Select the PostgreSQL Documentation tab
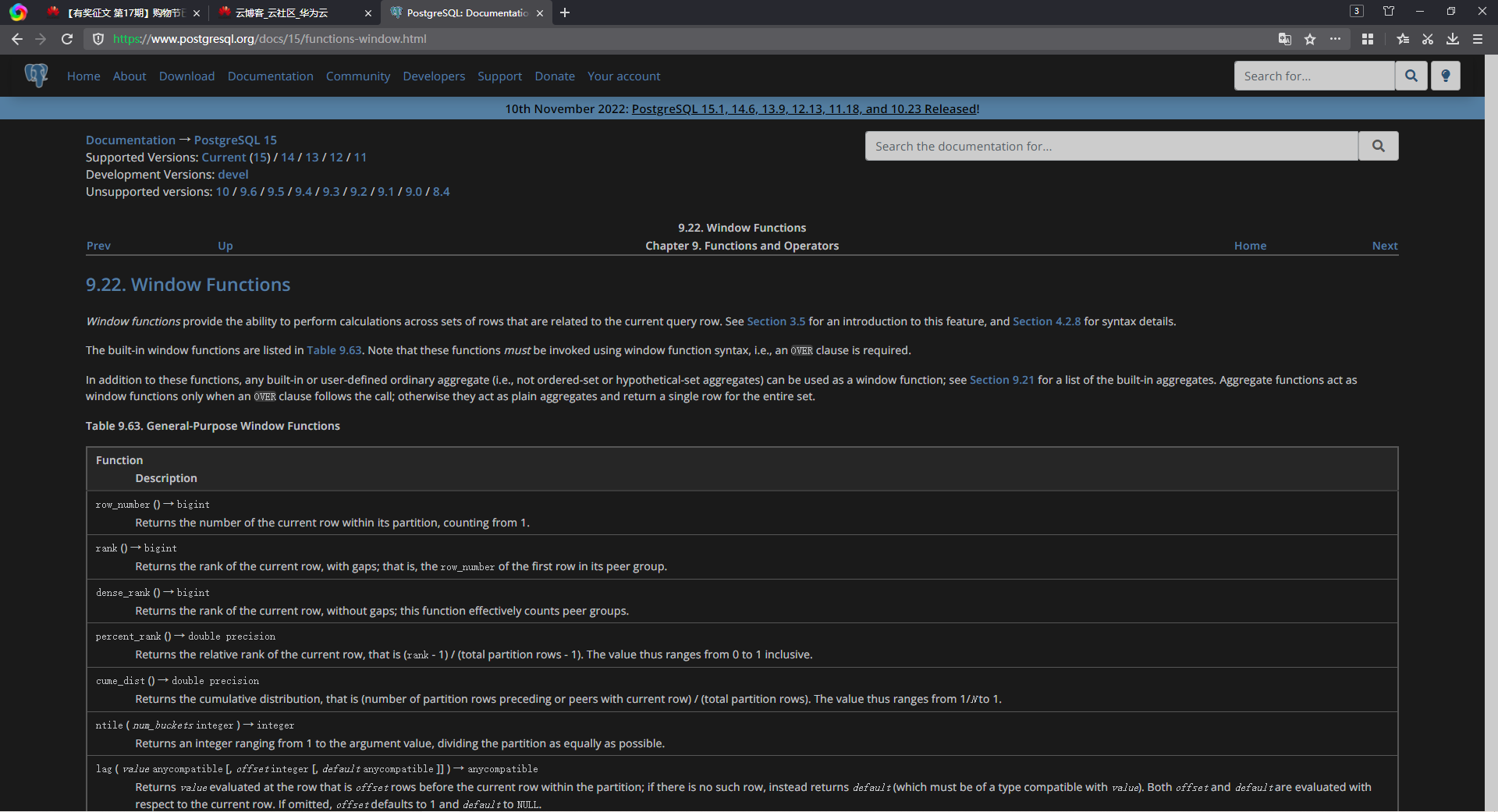 [x=467, y=13]
